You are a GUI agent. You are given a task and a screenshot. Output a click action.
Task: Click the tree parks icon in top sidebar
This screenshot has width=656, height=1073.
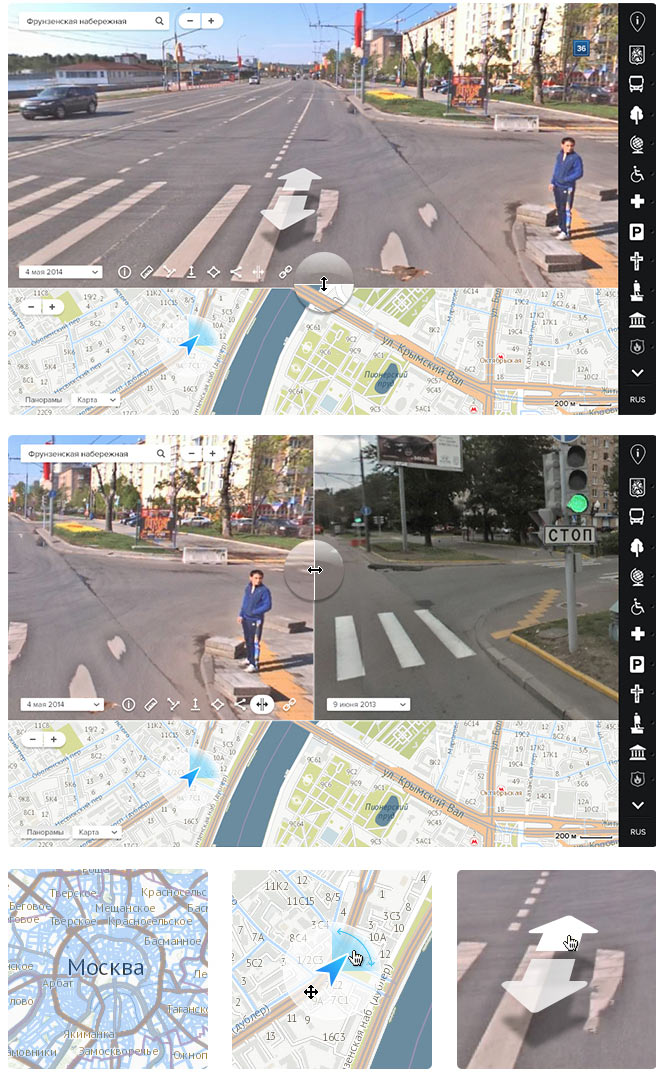(x=637, y=113)
